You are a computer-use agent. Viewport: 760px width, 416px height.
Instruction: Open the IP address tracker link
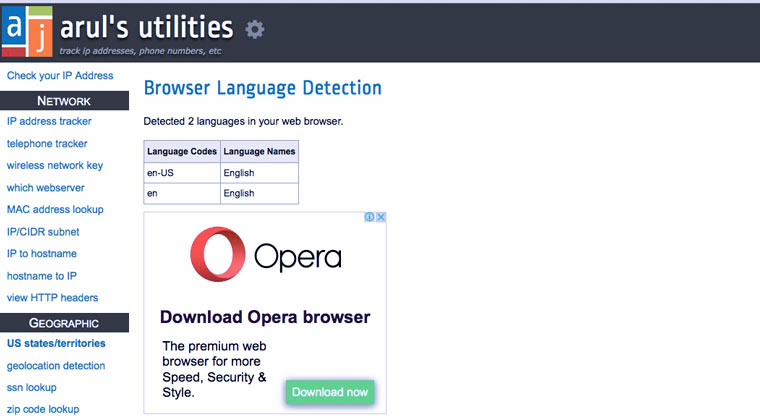point(49,121)
